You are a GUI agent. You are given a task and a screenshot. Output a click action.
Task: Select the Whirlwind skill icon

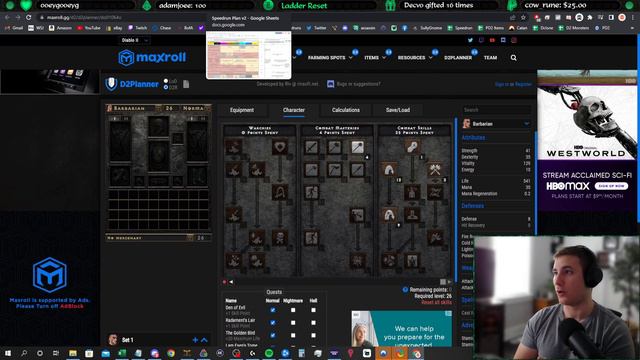[389, 260]
